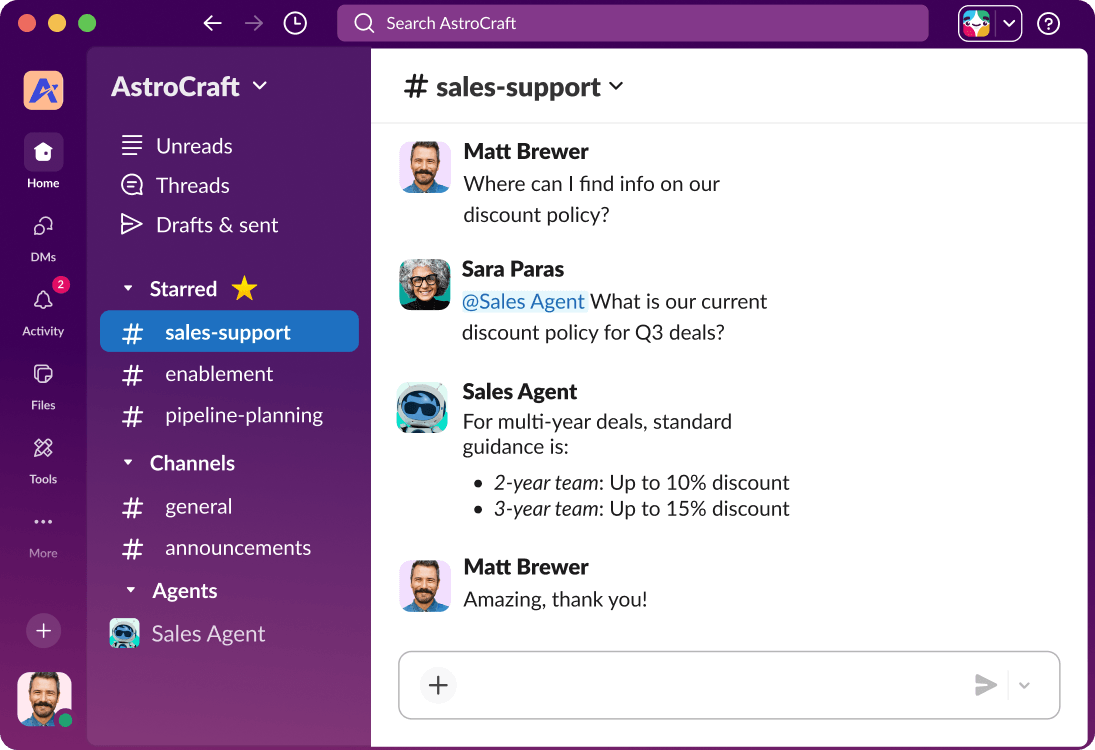Open the AstroCraft workspace dropdown
Screen dimensions: 1095x750
point(259,86)
